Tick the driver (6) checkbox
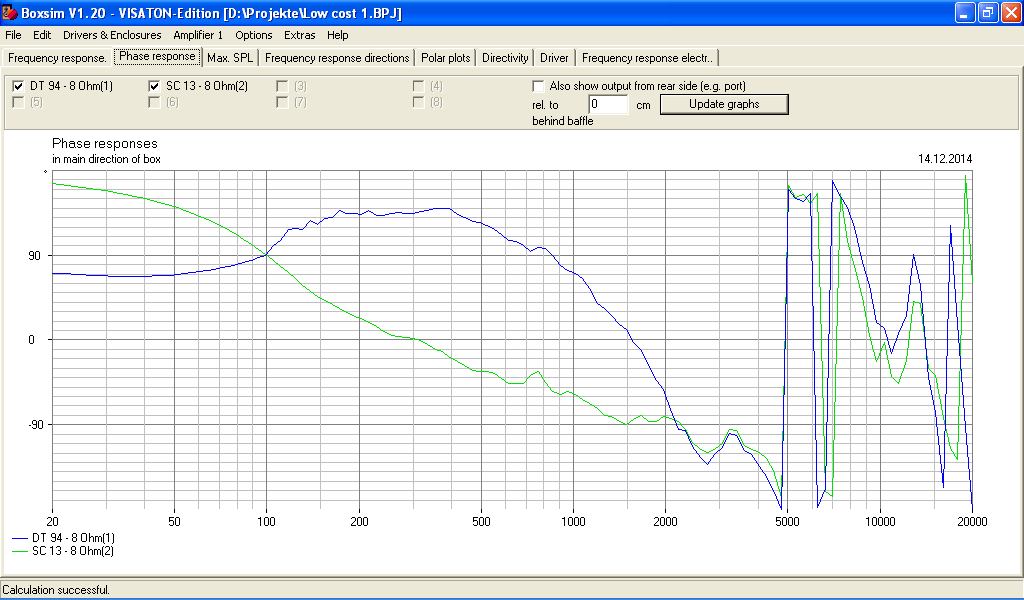The image size is (1024, 600). 154,103
